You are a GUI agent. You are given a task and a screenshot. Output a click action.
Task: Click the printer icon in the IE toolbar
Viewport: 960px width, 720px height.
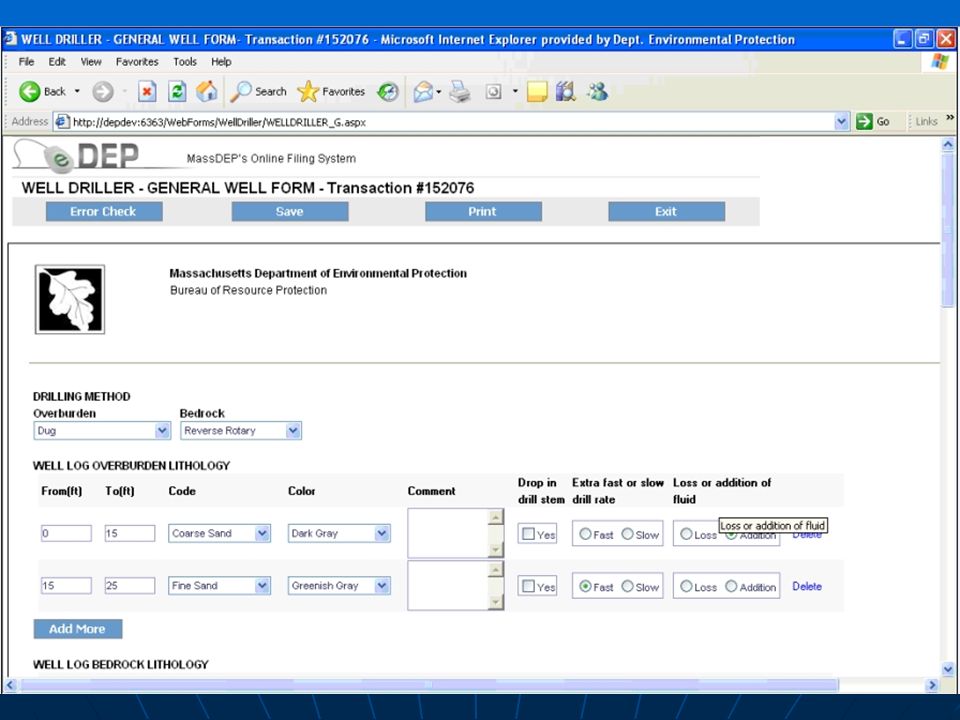click(460, 92)
